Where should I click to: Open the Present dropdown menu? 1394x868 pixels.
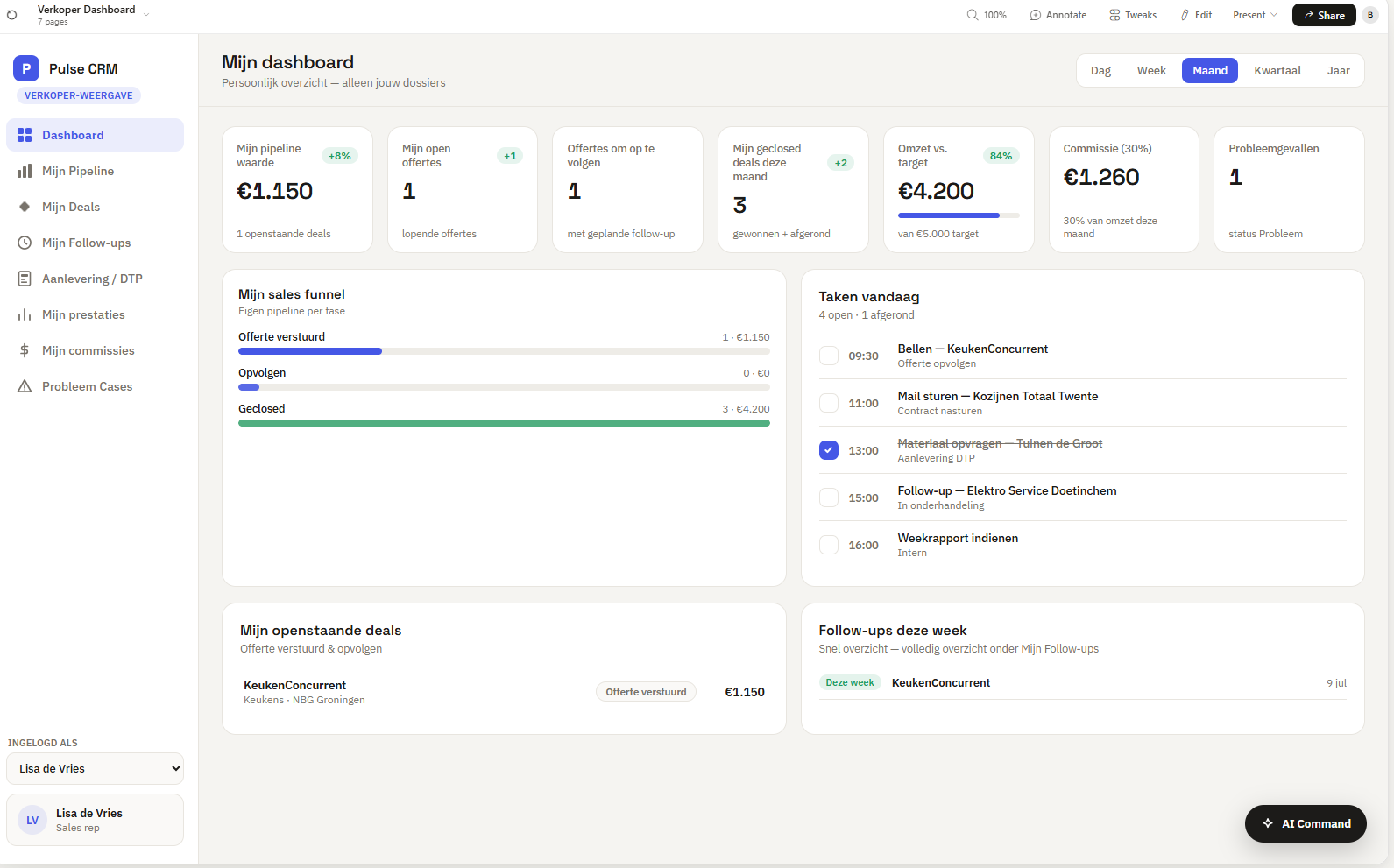tap(1255, 15)
